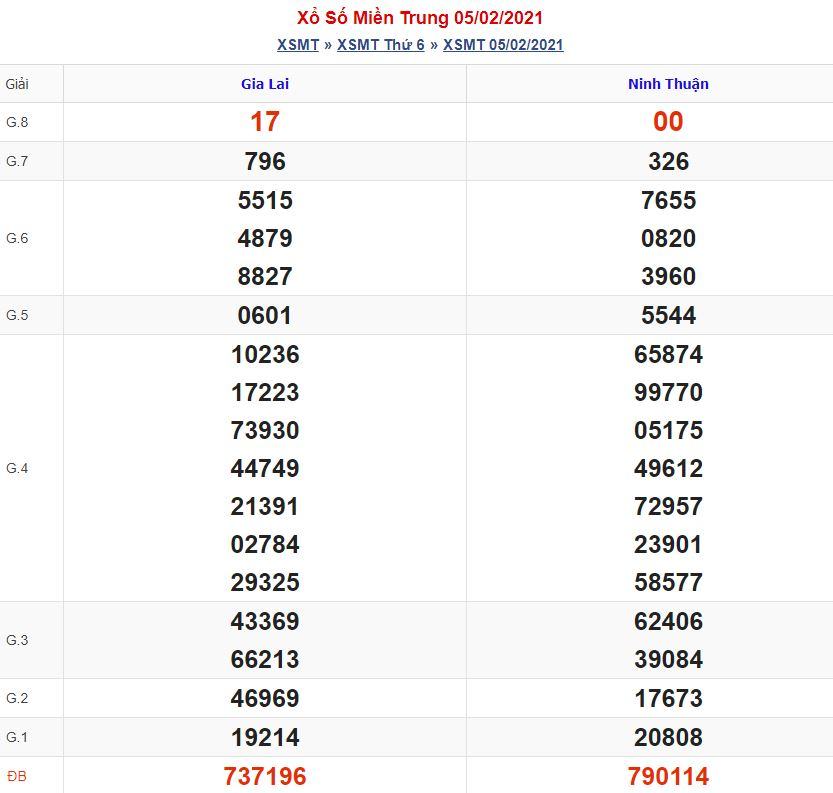
Task: Click the ĐB special prize row label
Action: (x=17, y=777)
